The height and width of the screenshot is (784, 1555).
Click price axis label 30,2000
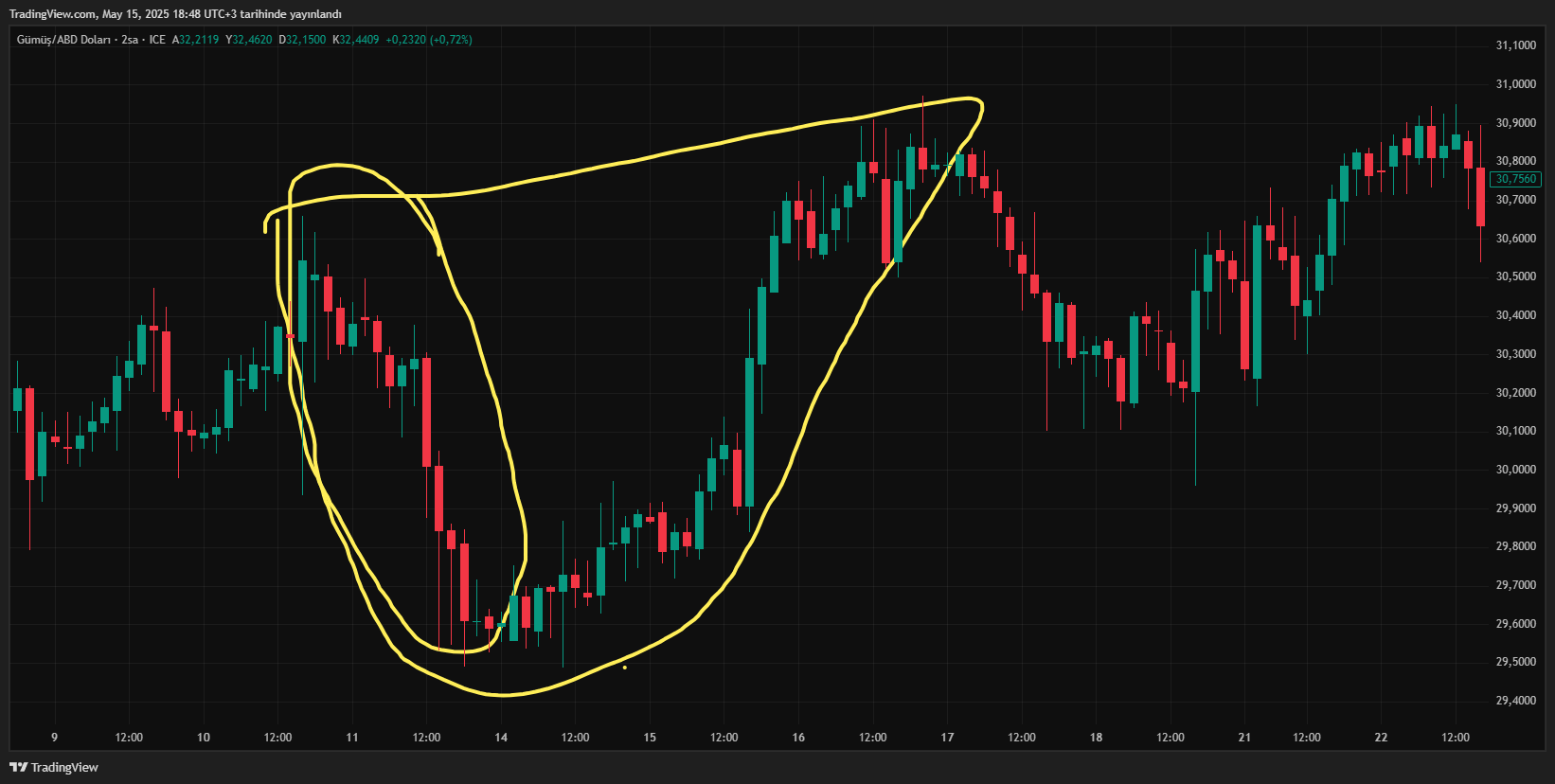click(1516, 392)
